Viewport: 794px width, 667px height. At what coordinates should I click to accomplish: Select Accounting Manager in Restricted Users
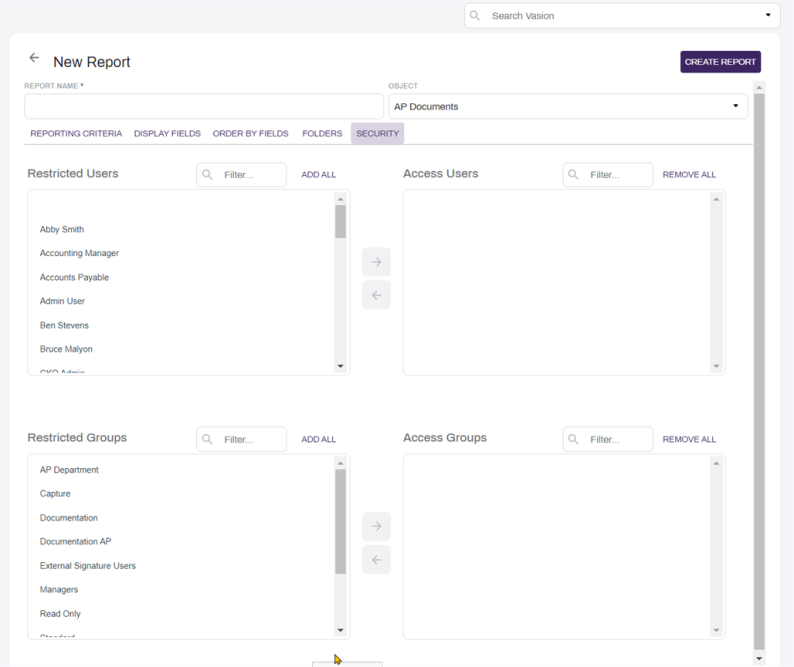(x=79, y=253)
